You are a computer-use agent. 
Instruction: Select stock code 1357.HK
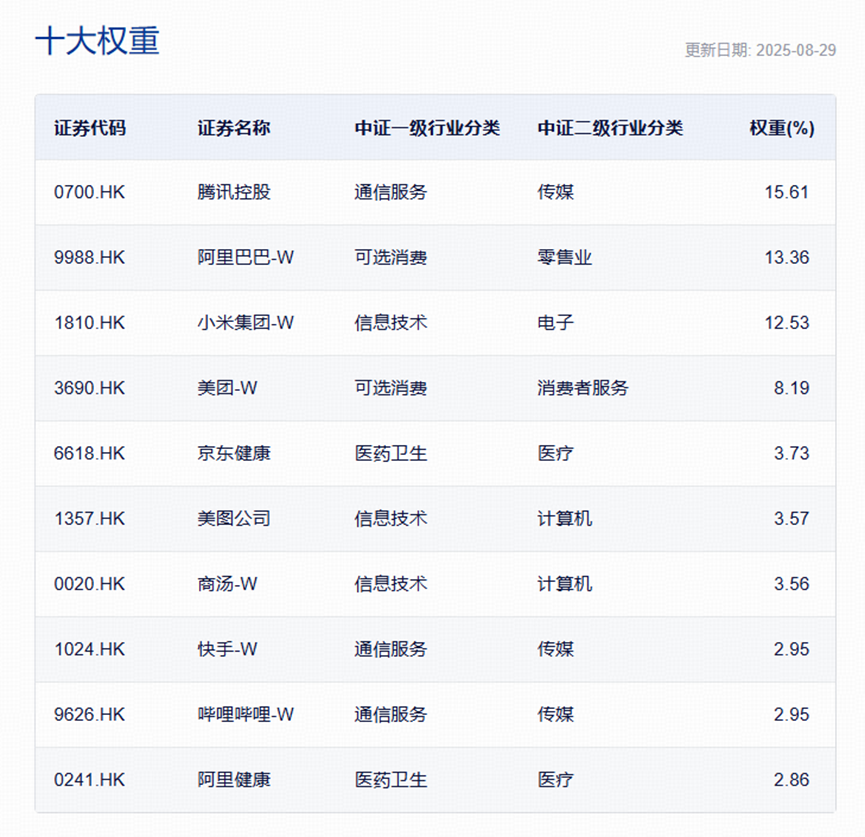pyautogui.click(x=89, y=519)
